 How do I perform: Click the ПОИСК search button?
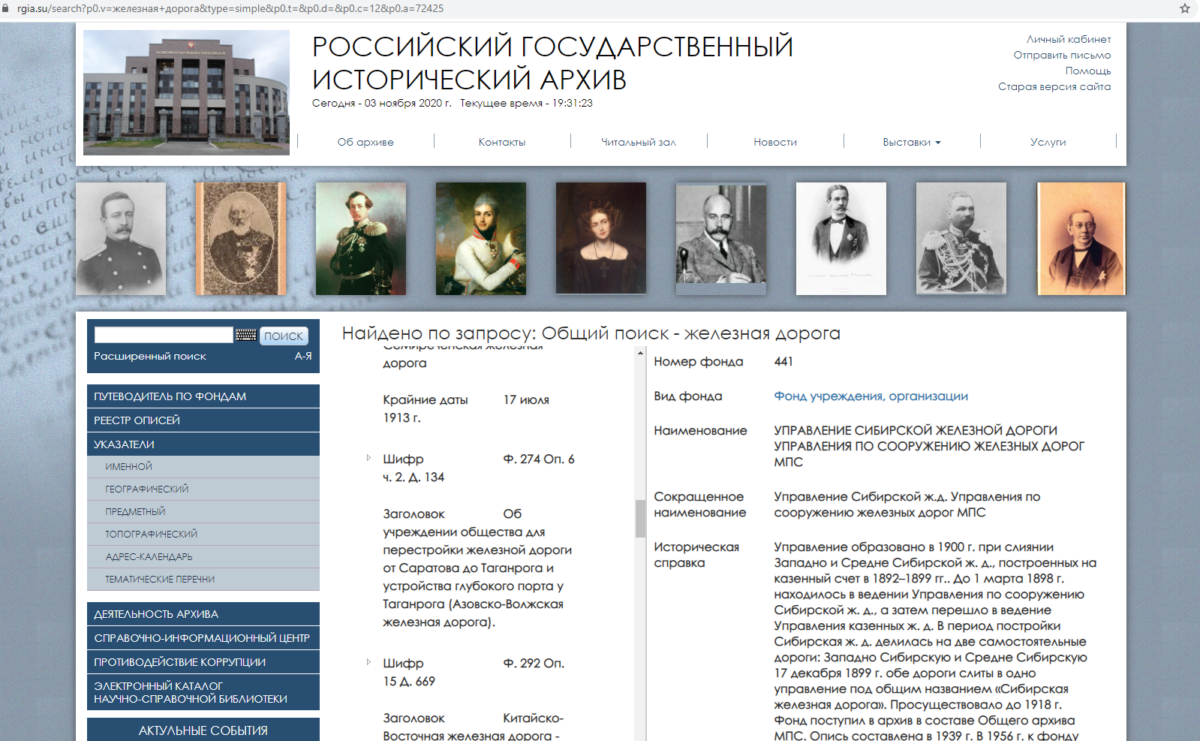click(285, 336)
